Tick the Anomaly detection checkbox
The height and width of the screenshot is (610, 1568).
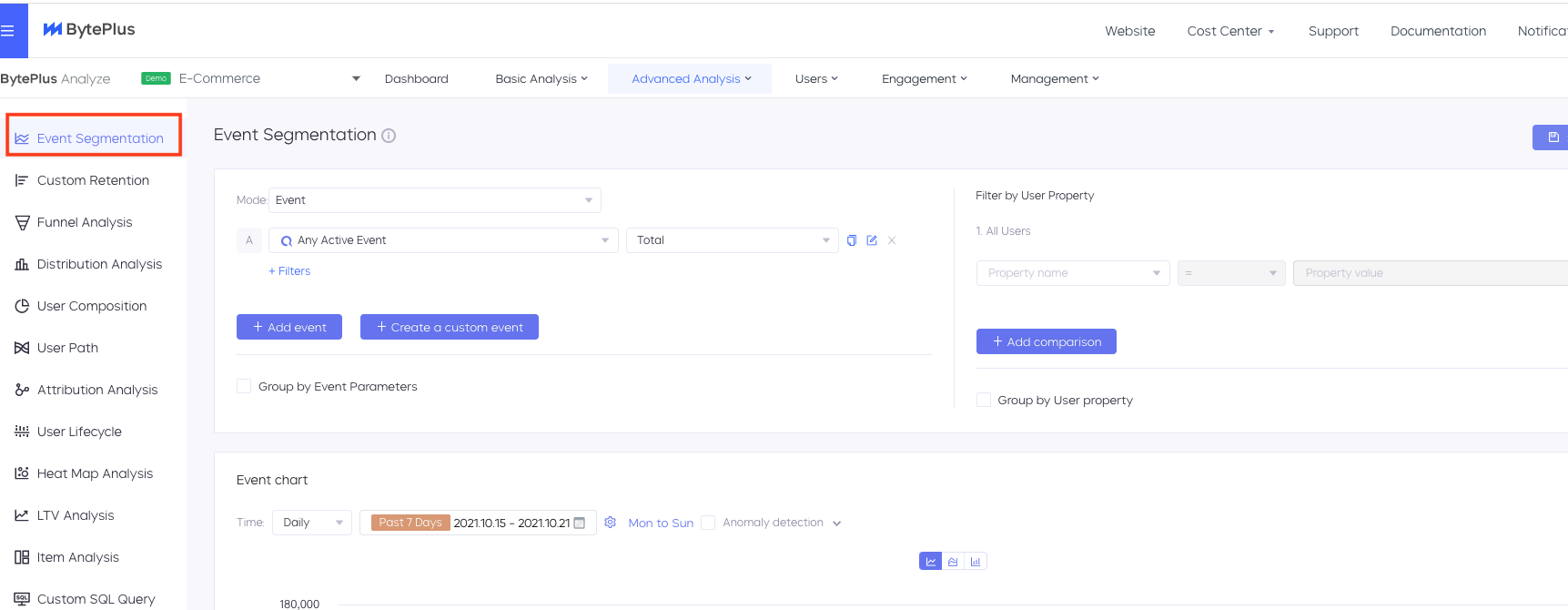708,523
